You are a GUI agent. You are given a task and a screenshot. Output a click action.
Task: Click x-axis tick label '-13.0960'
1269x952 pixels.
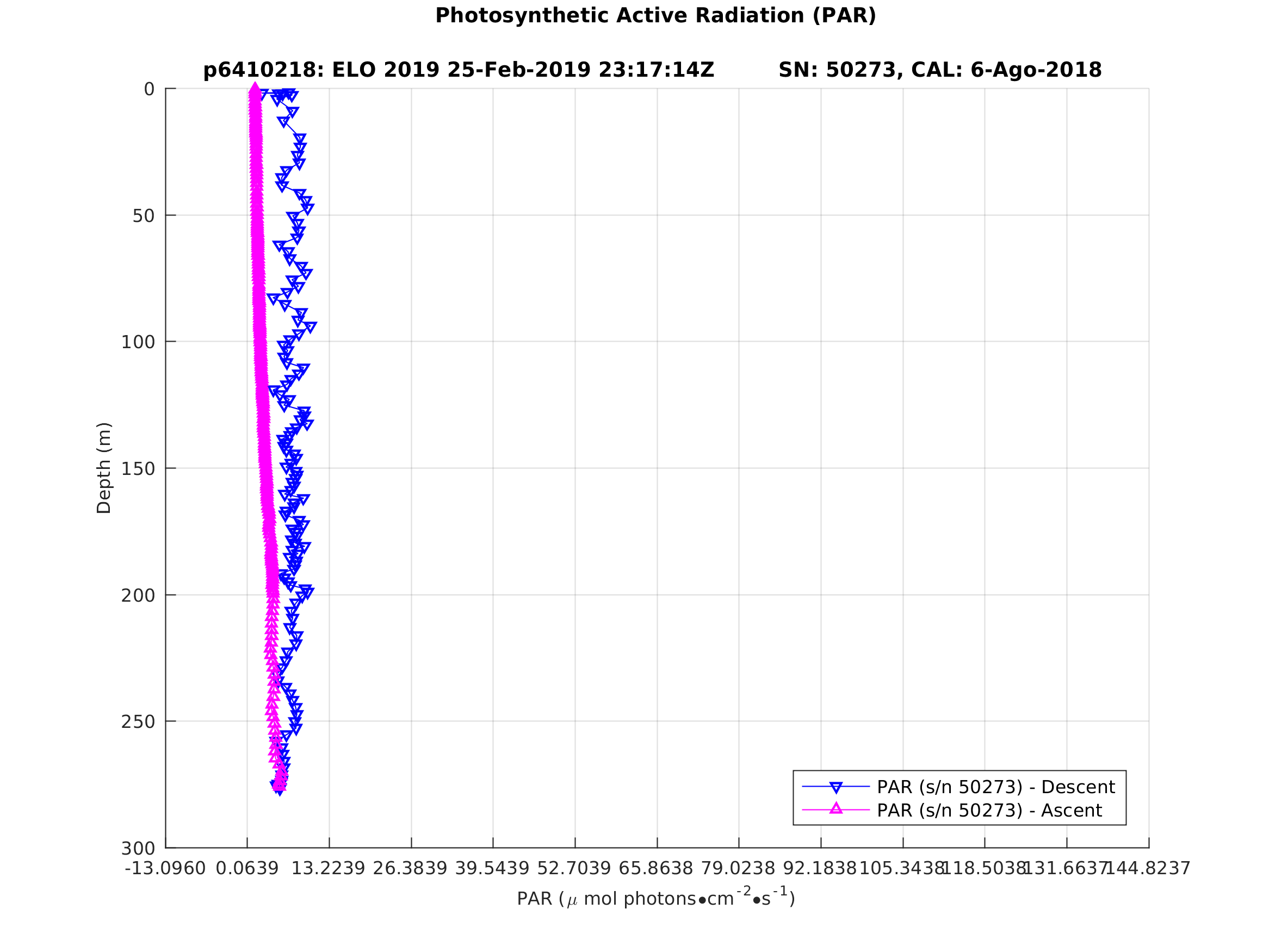[x=165, y=869]
